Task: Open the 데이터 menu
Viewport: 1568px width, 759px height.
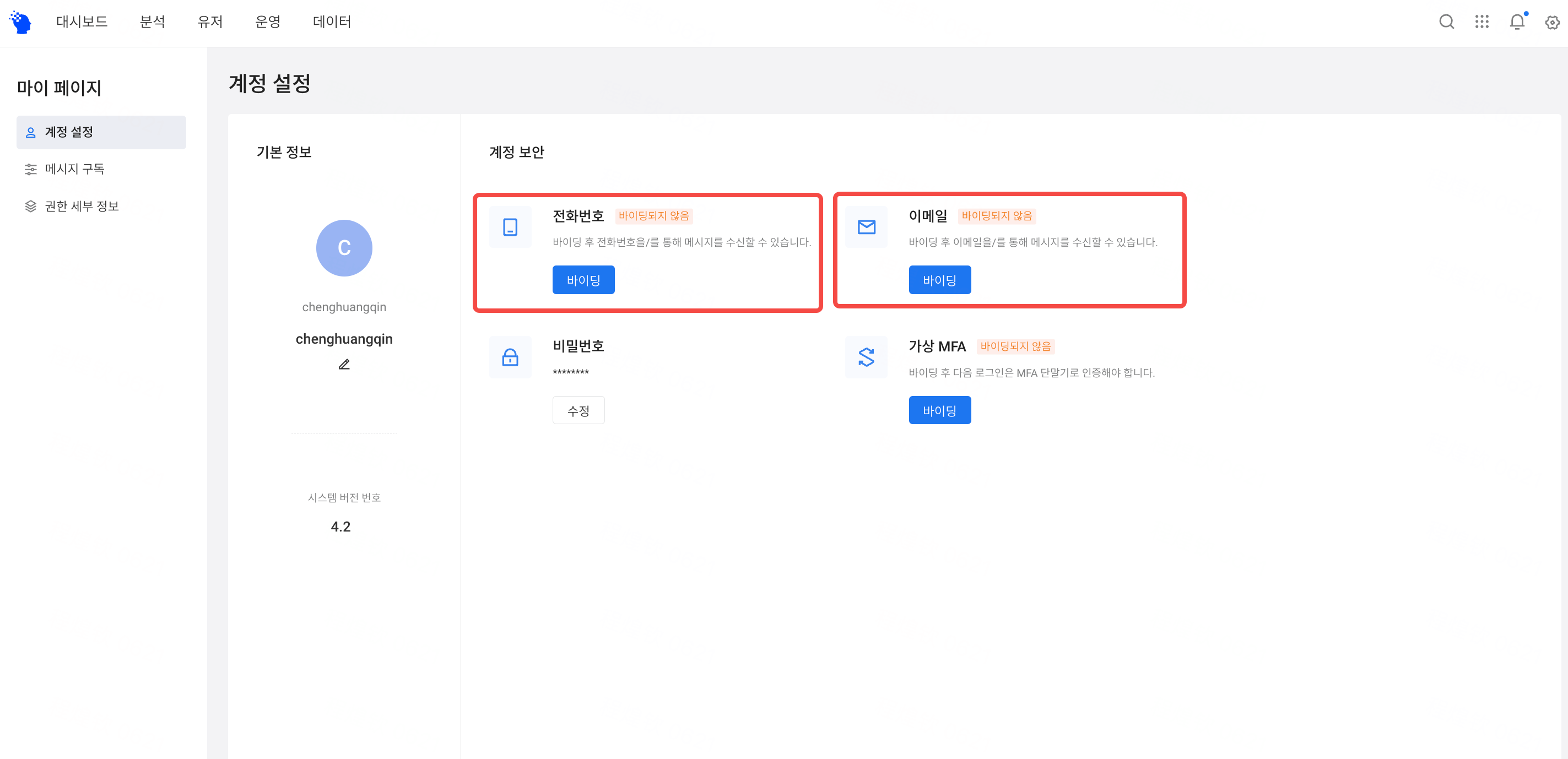Action: tap(332, 22)
